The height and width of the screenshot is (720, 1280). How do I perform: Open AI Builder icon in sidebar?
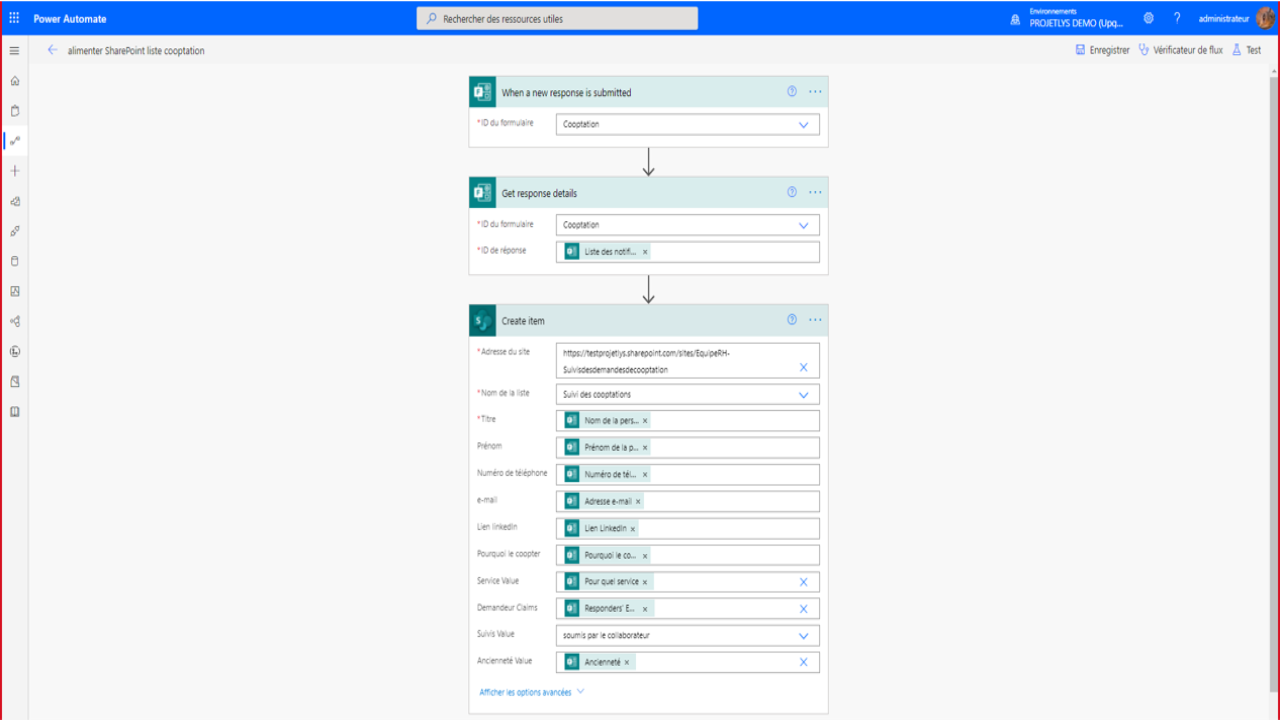[x=14, y=321]
